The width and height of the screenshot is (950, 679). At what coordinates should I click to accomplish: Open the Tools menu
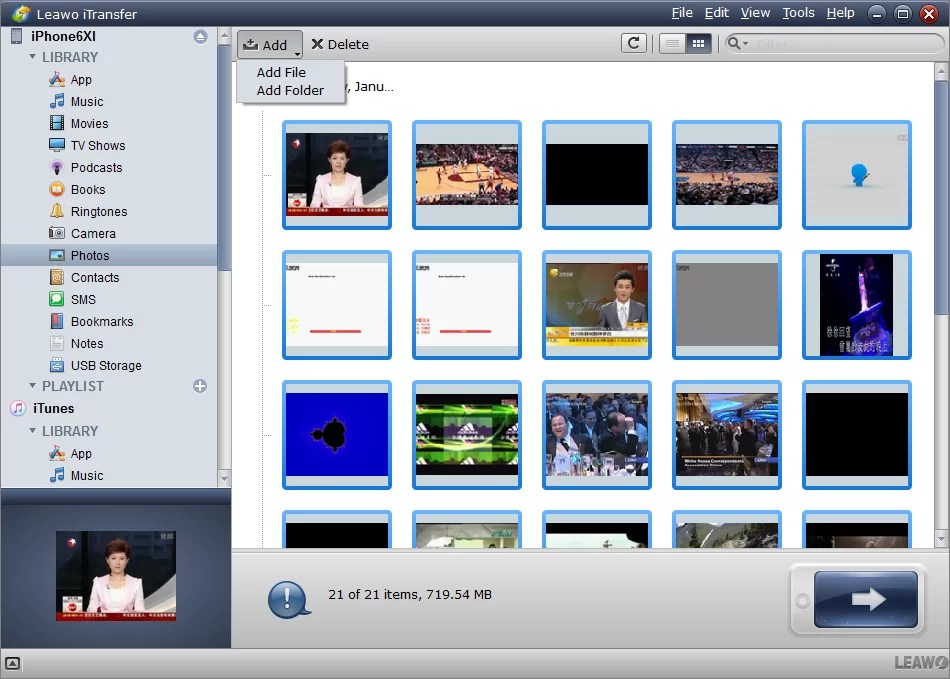click(797, 12)
